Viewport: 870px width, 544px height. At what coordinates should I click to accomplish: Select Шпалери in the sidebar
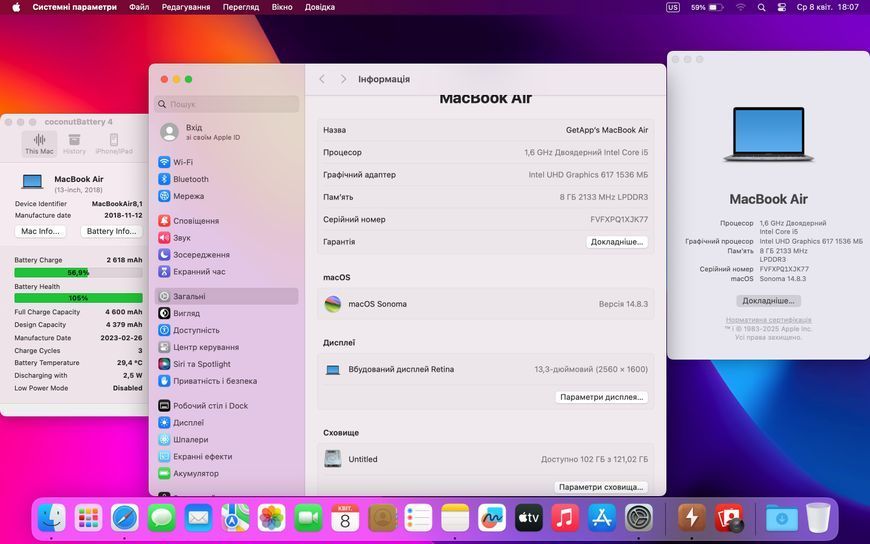[226, 440]
